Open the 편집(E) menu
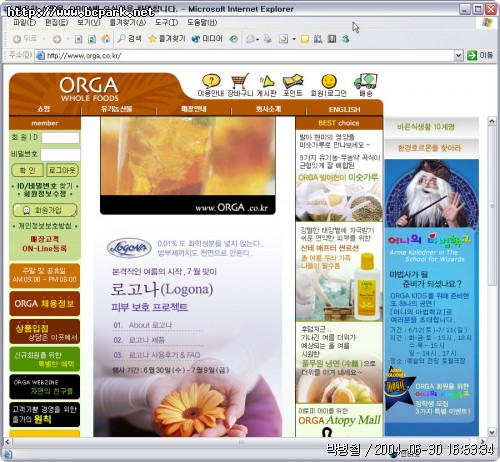The width and height of the screenshot is (500, 462). [x=56, y=23]
